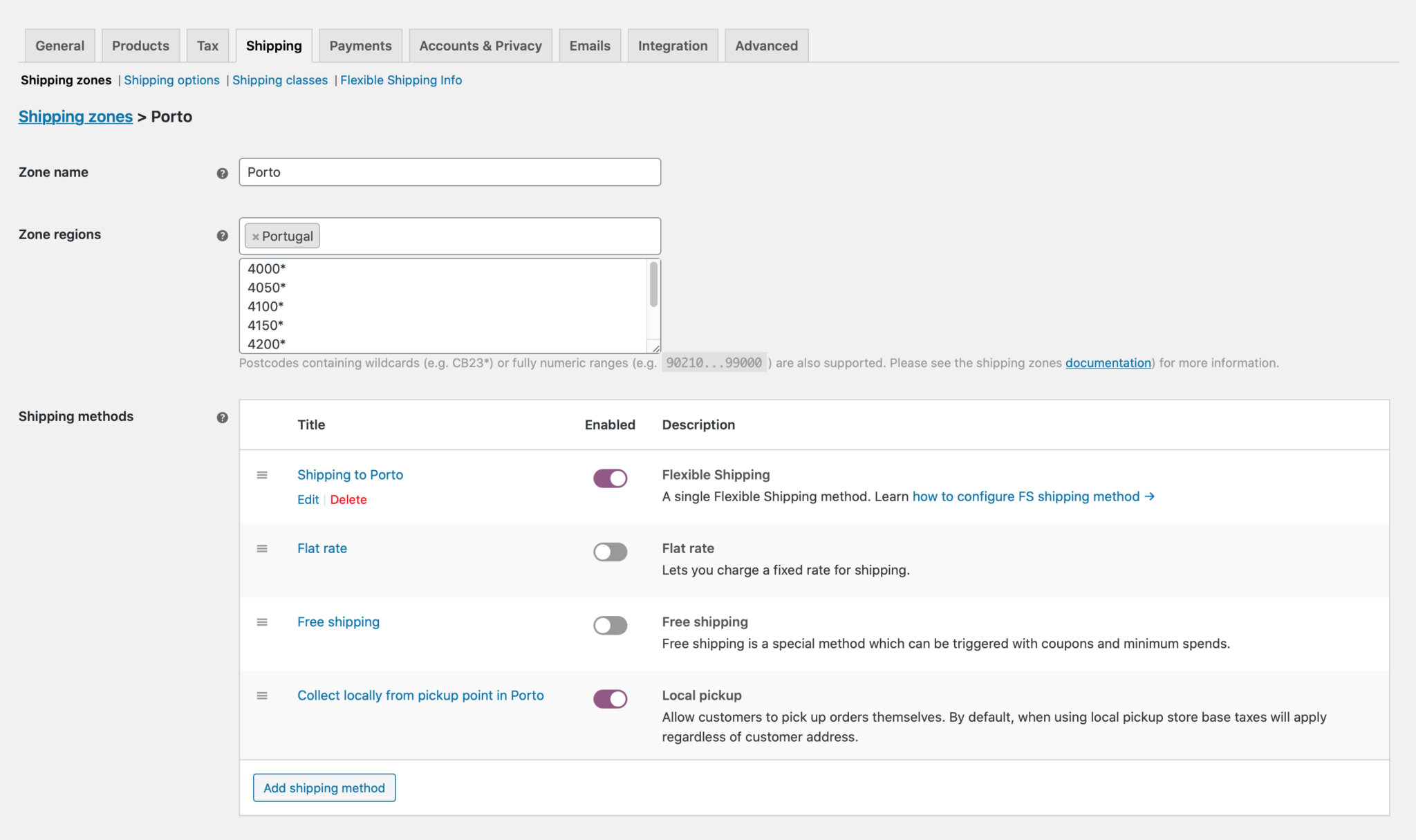Open the shipping zones documentation link

[1108, 362]
